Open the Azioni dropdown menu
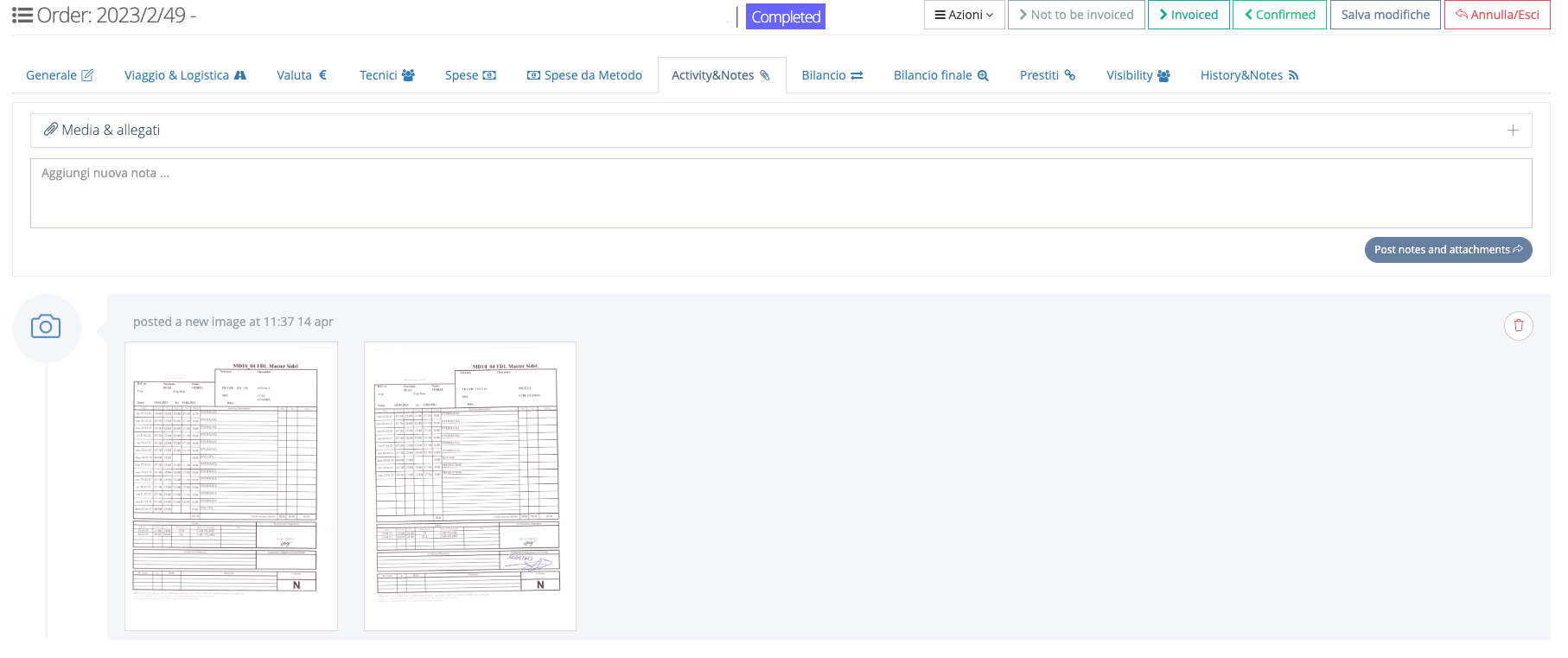This screenshot has height=658, width=1568. click(964, 15)
